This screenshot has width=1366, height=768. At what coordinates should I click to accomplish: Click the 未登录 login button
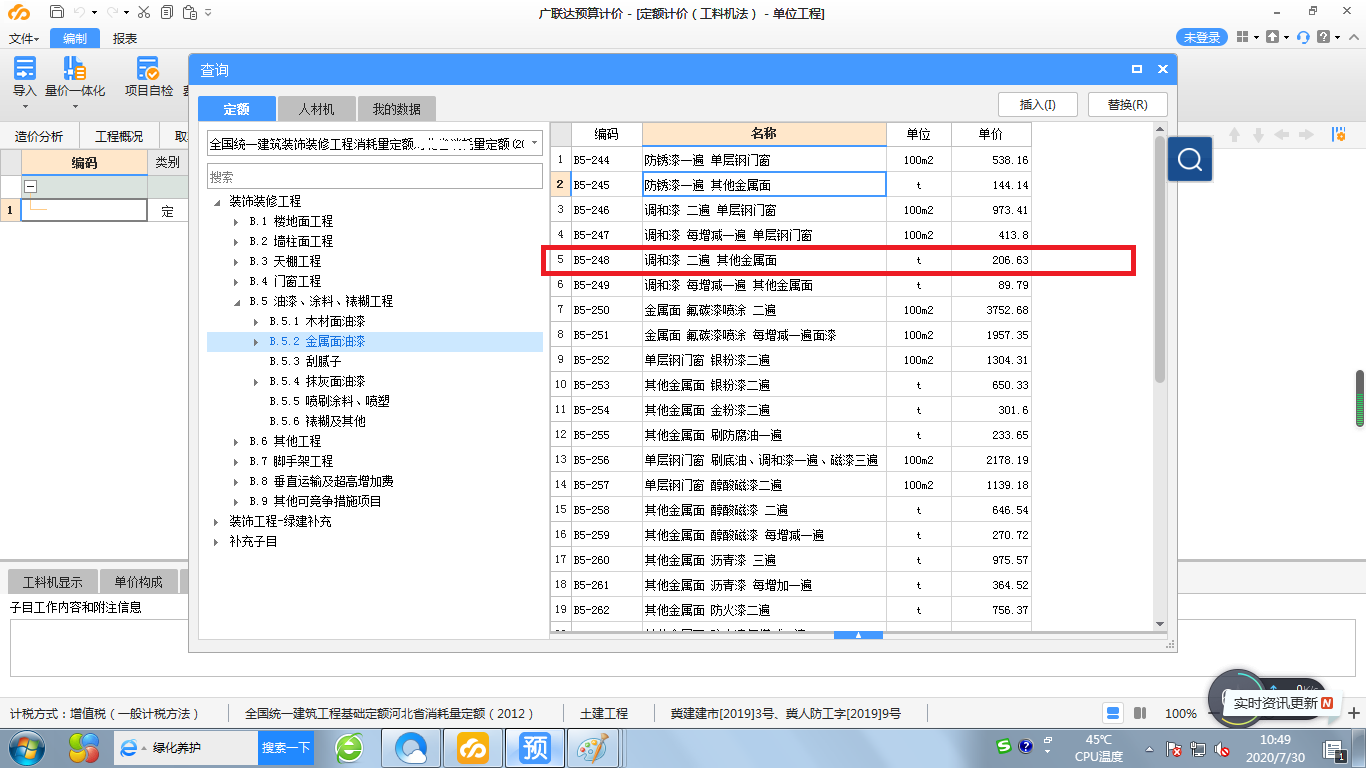point(1202,37)
